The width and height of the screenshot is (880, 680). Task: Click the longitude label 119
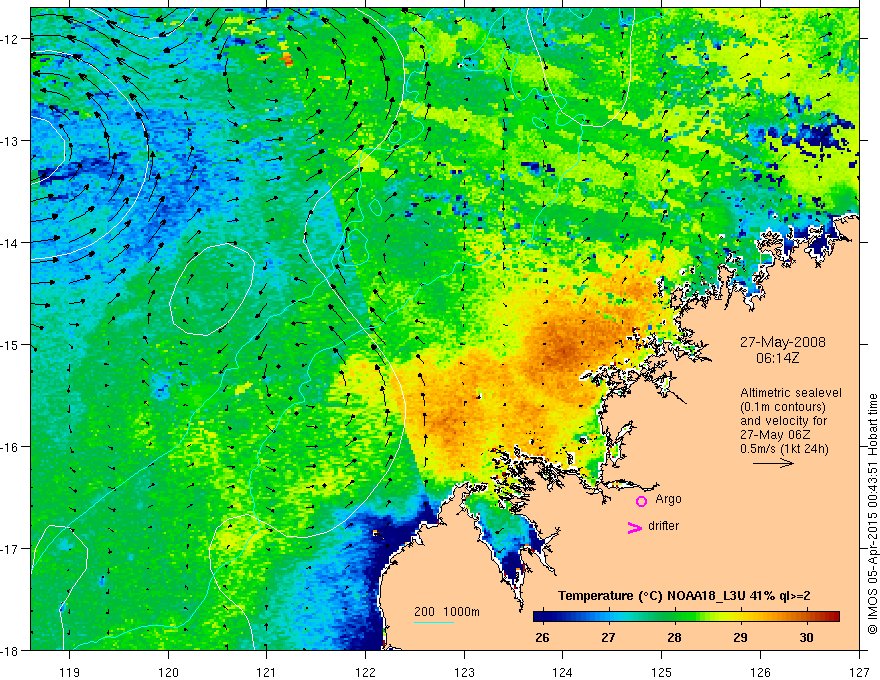(x=70, y=673)
